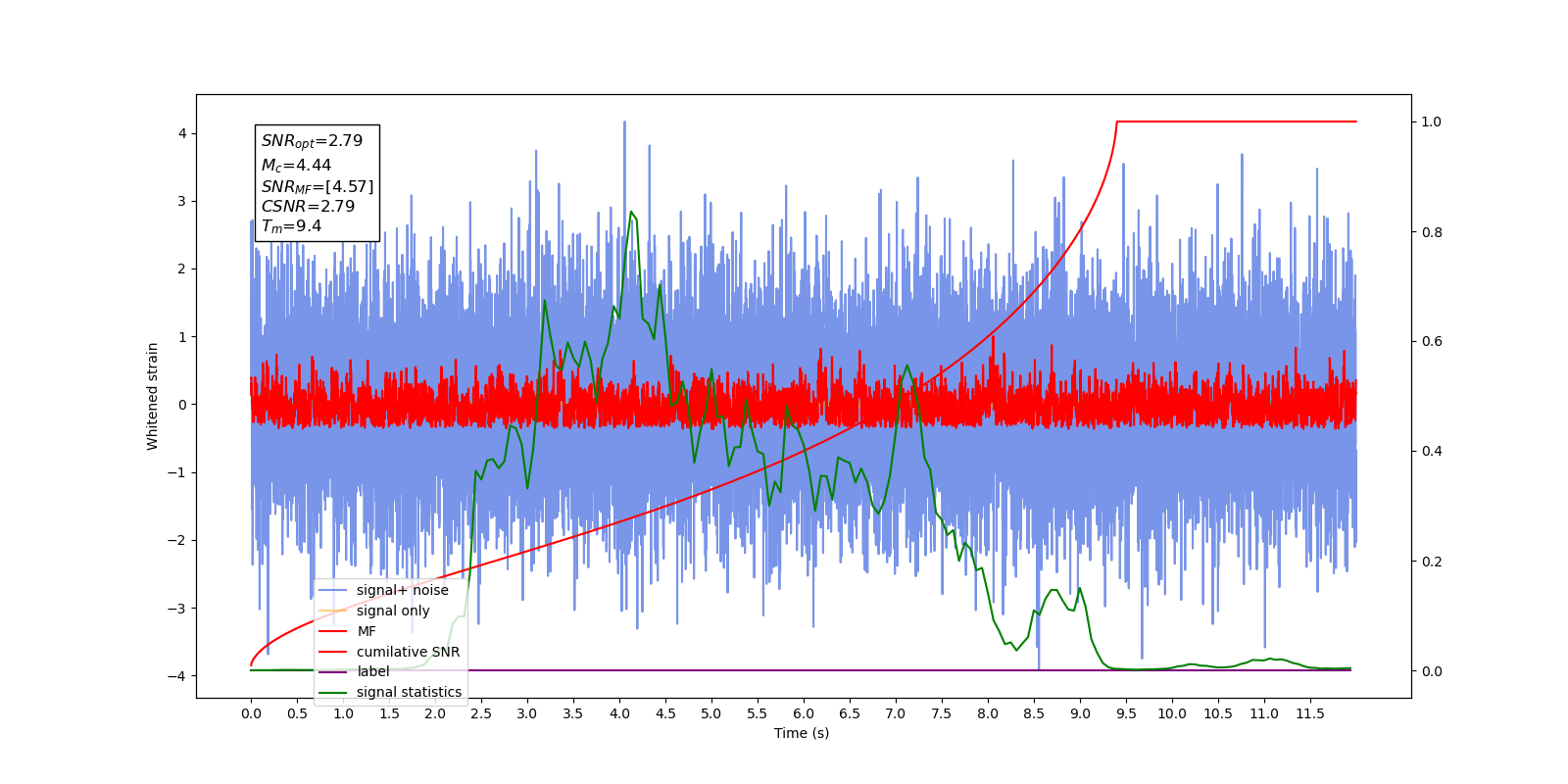Click the right y-axis tick label 1.0

(x=1431, y=122)
